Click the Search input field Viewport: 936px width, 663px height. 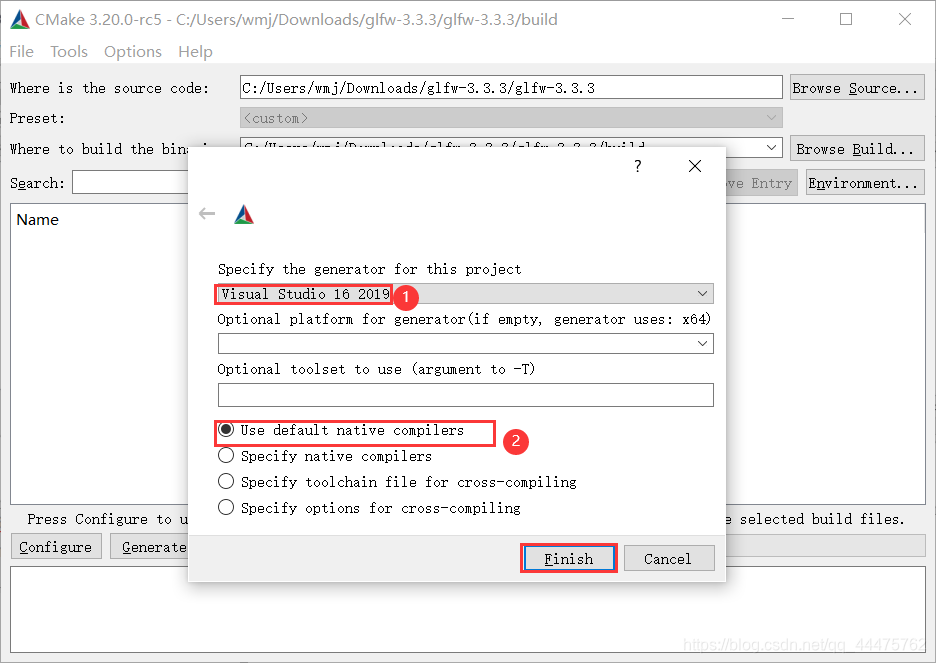pos(131,183)
